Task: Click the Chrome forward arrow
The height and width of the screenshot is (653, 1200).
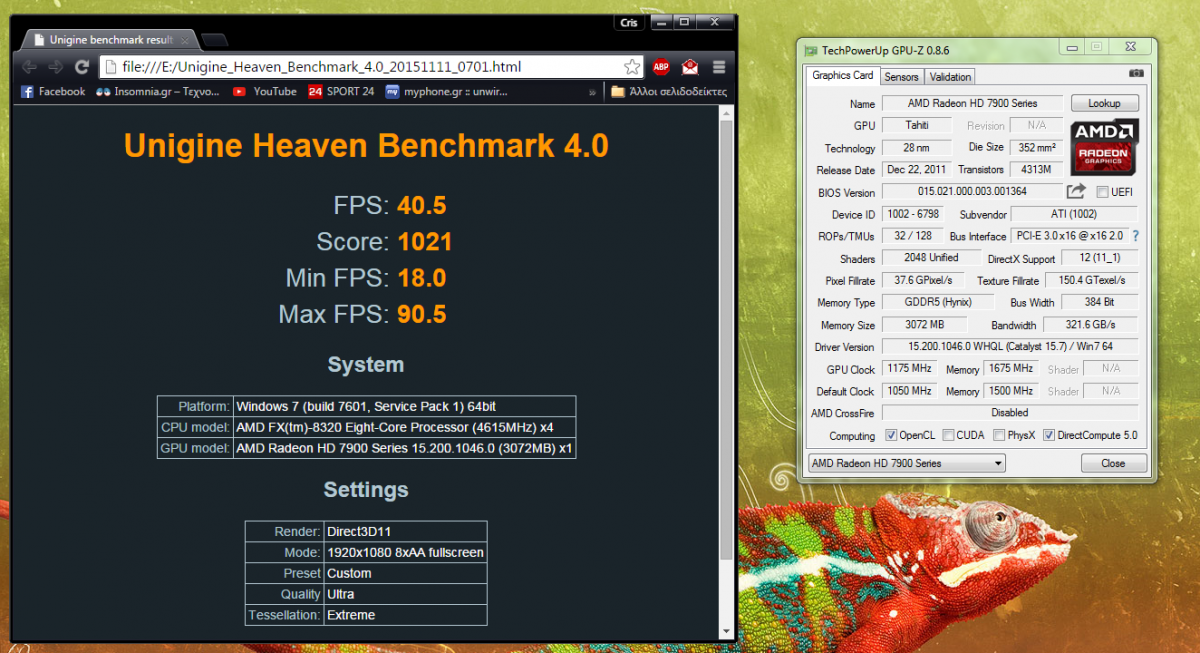Action: 56,67
